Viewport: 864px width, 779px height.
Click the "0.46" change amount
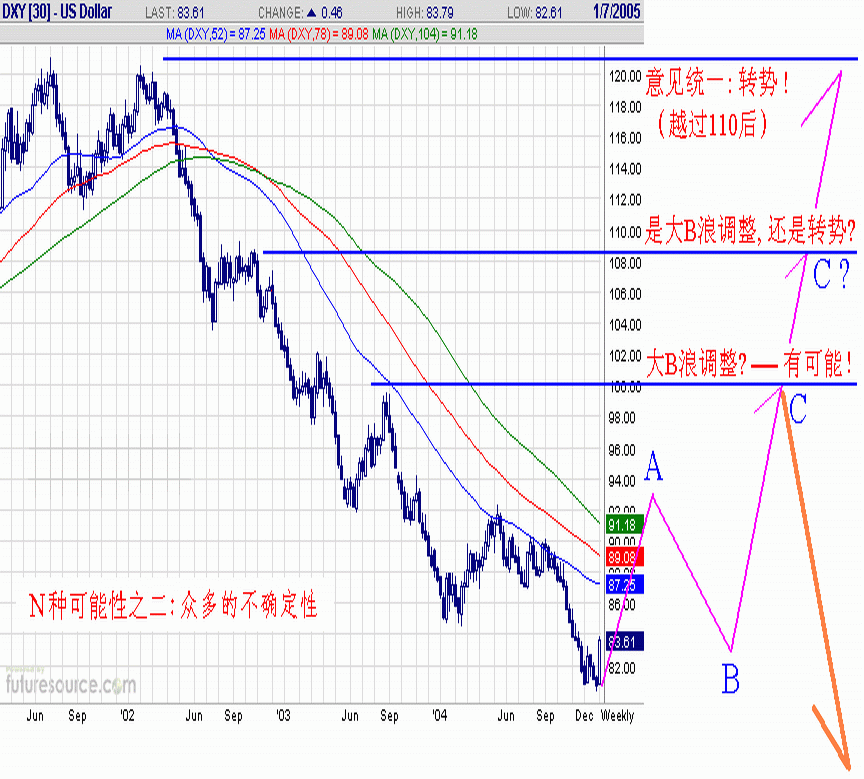pyautogui.click(x=332, y=13)
